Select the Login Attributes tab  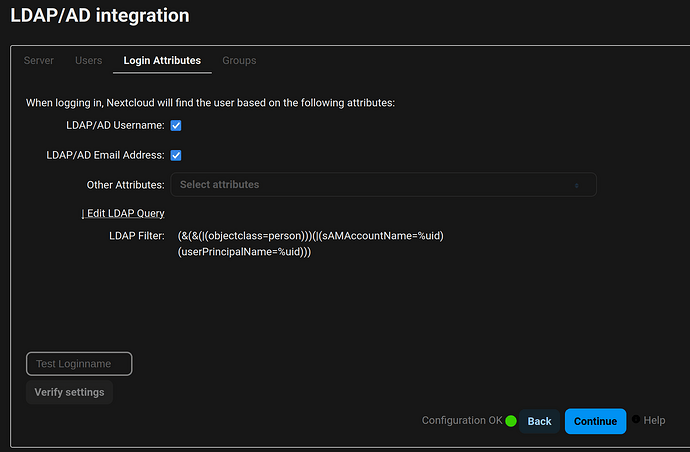[x=162, y=60]
